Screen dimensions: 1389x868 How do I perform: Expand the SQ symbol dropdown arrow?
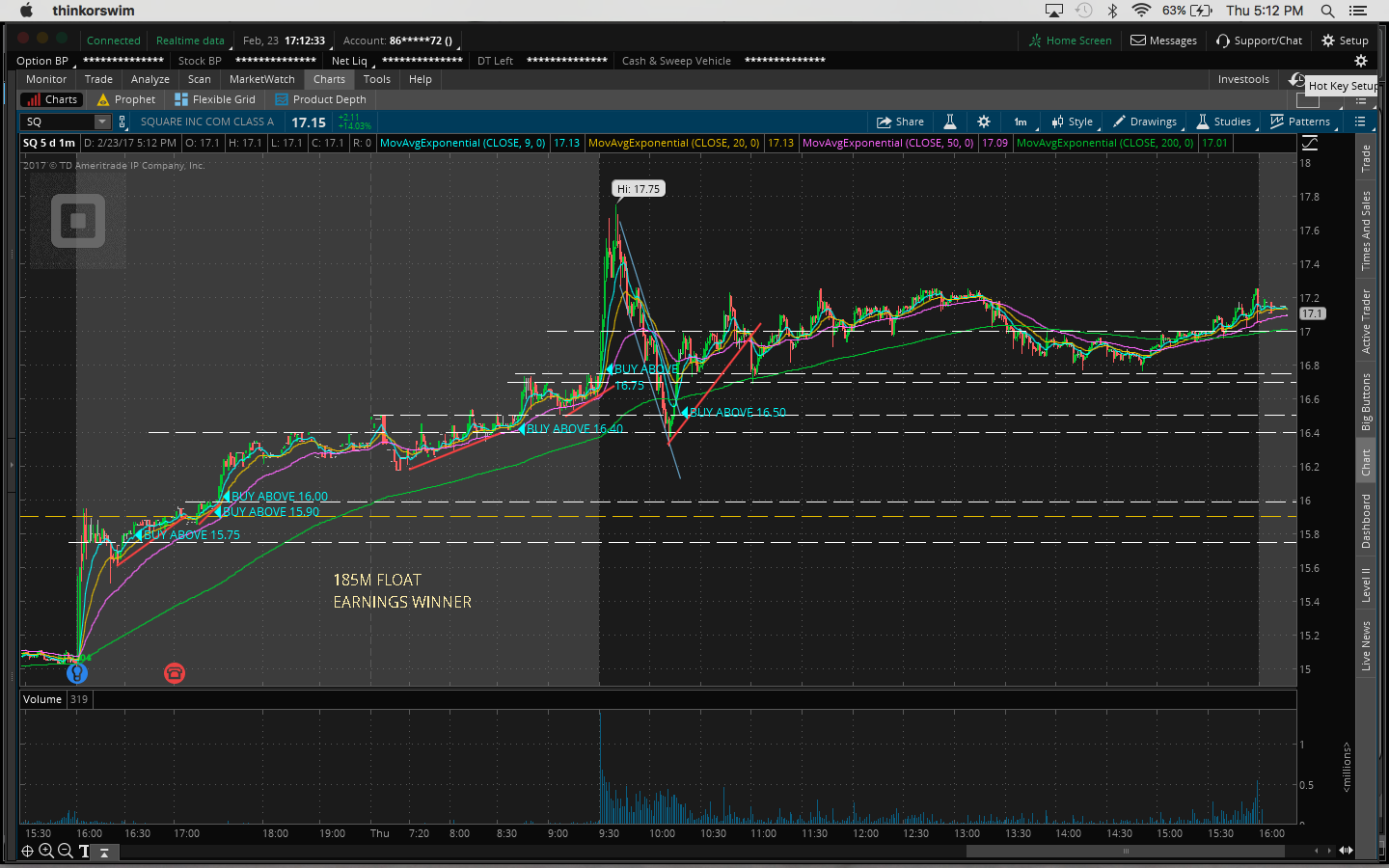tap(102, 122)
